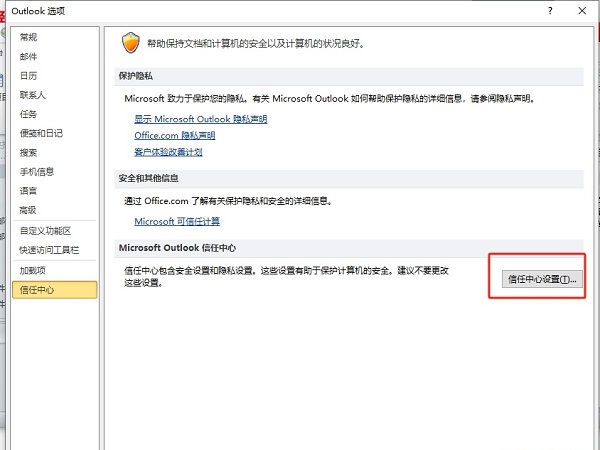This screenshot has width=600, height=450.
Task: Click the 安全和其他信息 section heading
Action: coord(148,178)
